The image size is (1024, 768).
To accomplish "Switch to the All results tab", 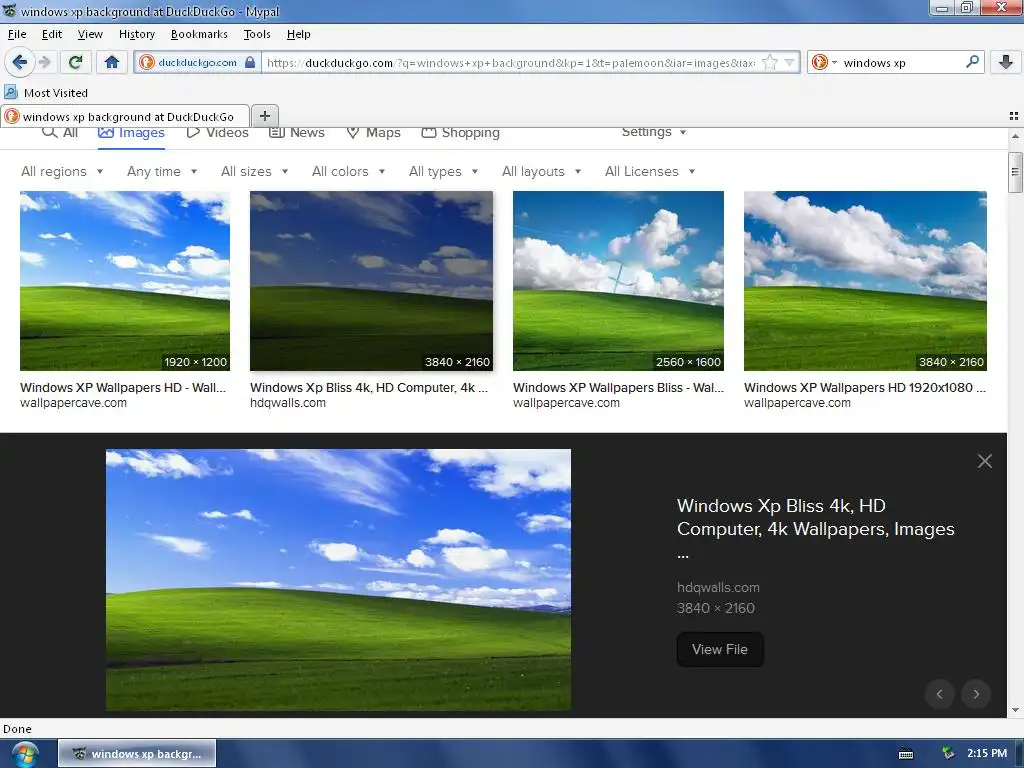I will [60, 133].
